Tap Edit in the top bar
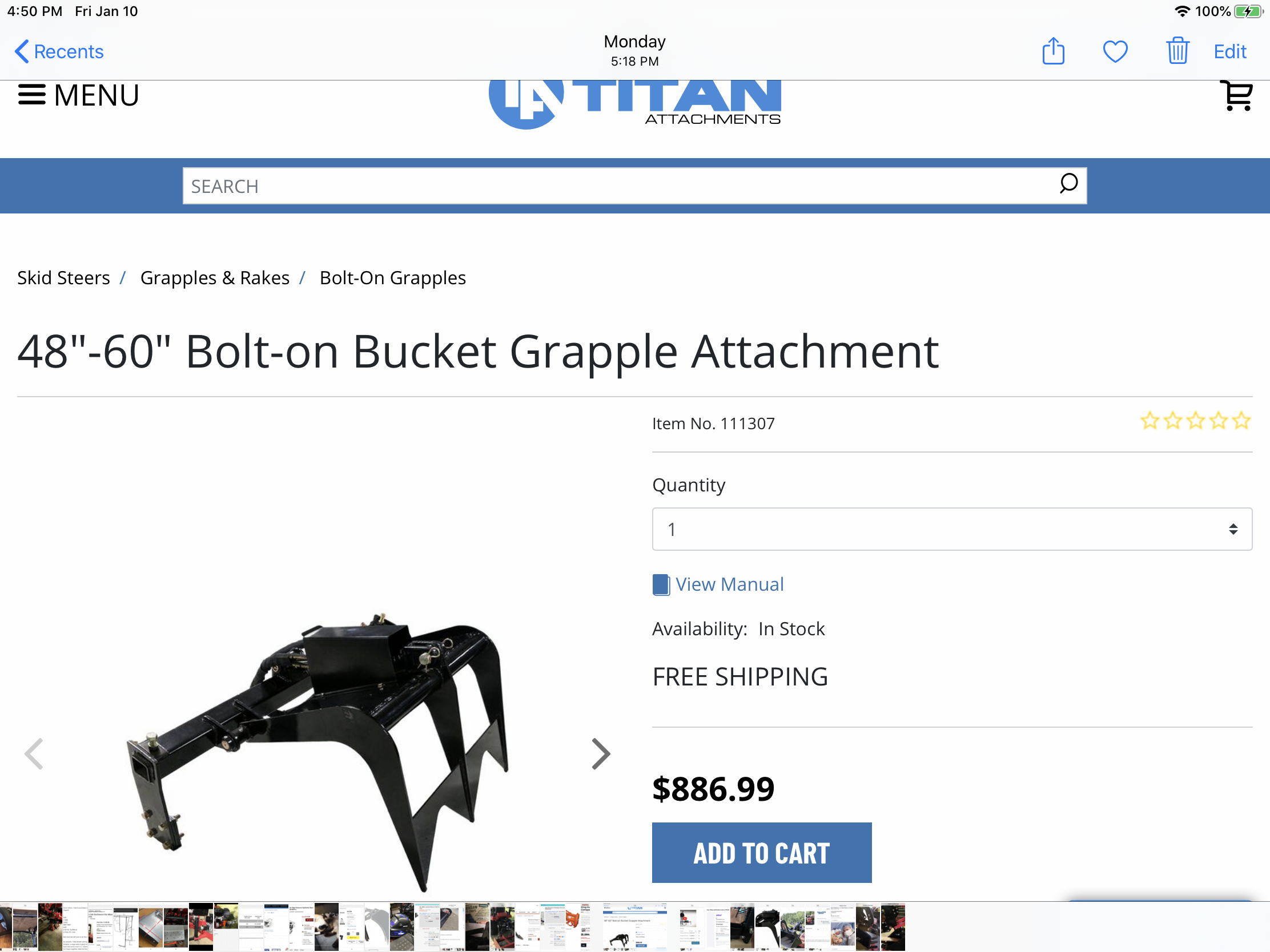The width and height of the screenshot is (1270, 952). pyautogui.click(x=1230, y=51)
